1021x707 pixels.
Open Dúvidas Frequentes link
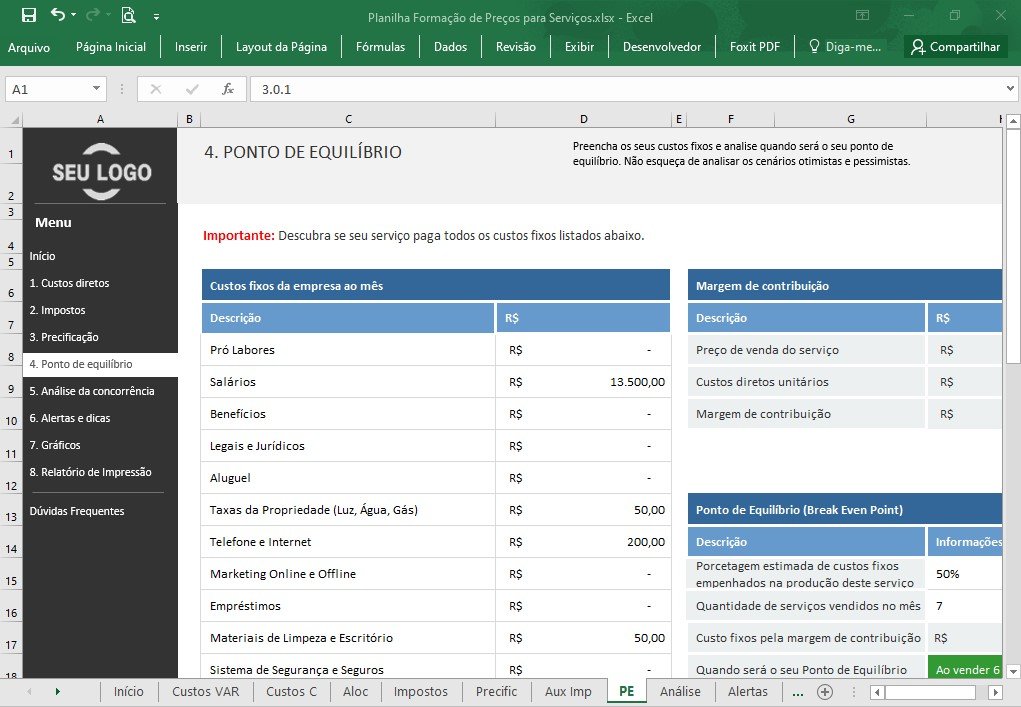coord(77,511)
